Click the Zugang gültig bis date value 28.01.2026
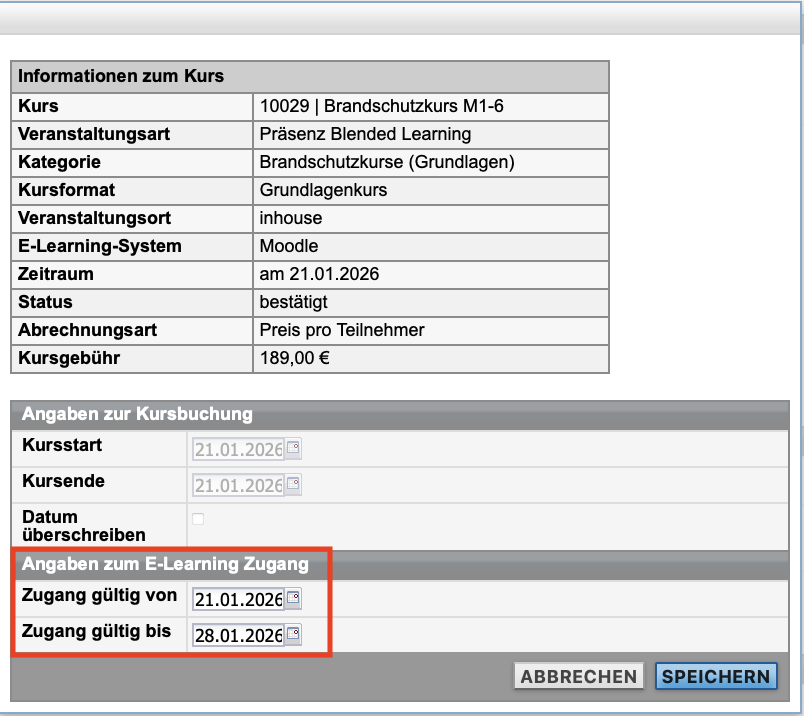The height and width of the screenshot is (716, 804). [x=240, y=632]
